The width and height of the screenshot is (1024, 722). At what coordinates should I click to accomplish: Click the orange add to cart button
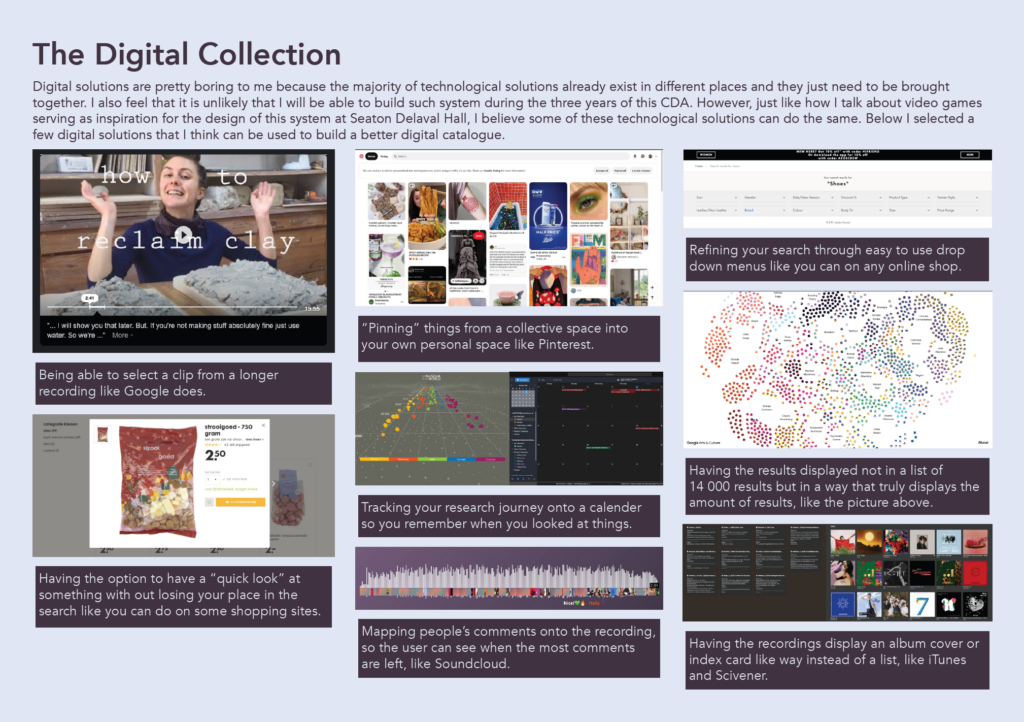(x=240, y=502)
